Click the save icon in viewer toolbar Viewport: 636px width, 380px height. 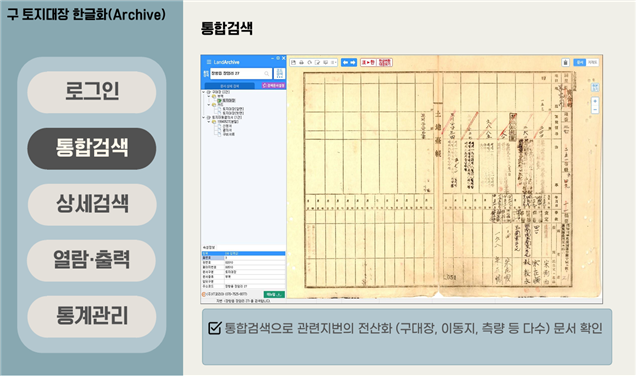click(x=294, y=62)
